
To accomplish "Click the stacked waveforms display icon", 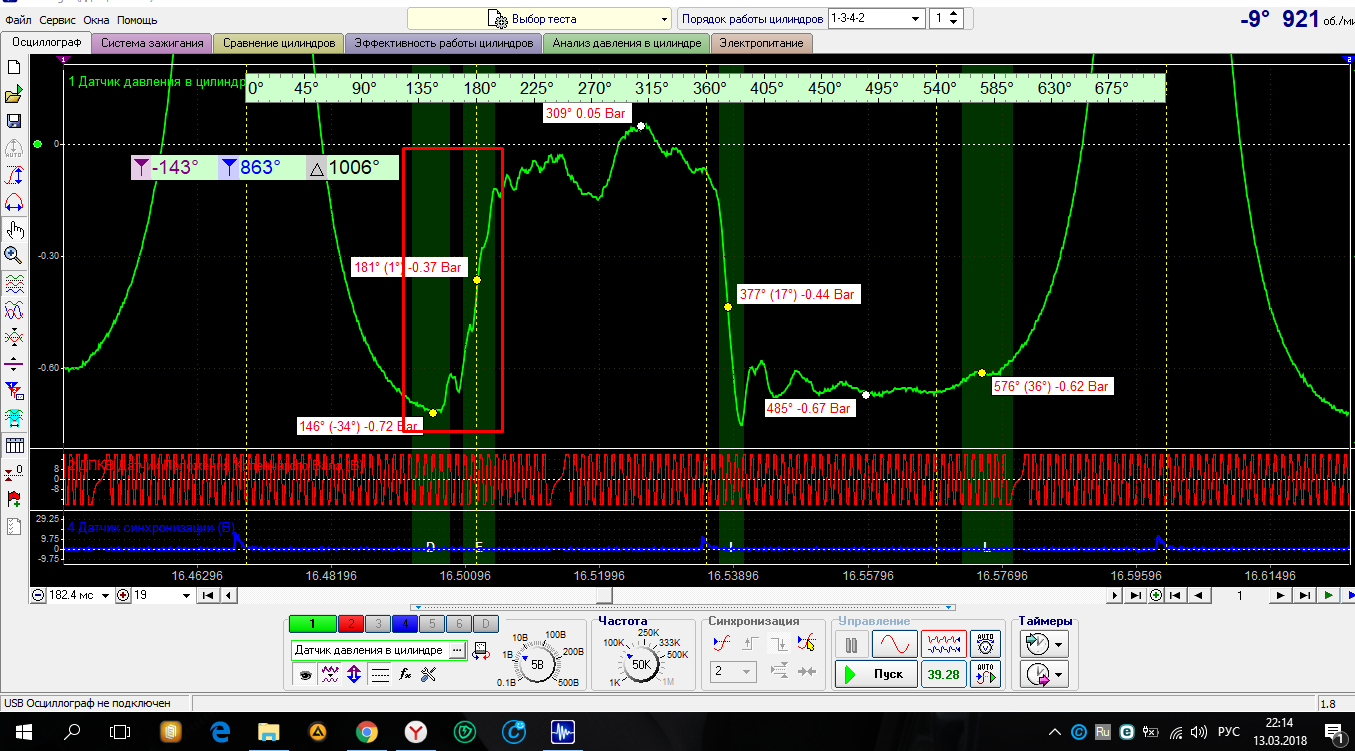I will coord(14,284).
